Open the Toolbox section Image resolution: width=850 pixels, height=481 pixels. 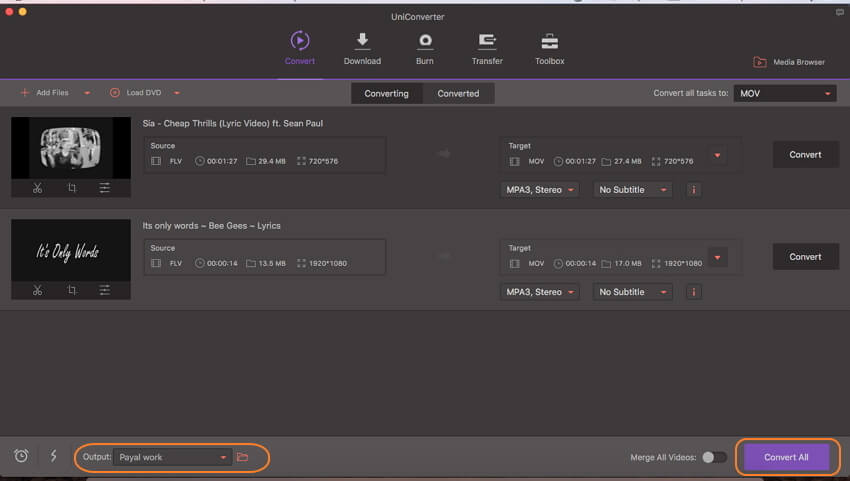point(550,48)
